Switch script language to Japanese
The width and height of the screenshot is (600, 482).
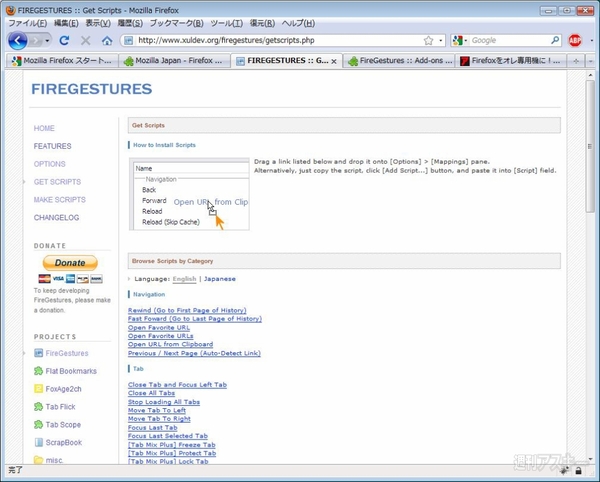(220, 279)
